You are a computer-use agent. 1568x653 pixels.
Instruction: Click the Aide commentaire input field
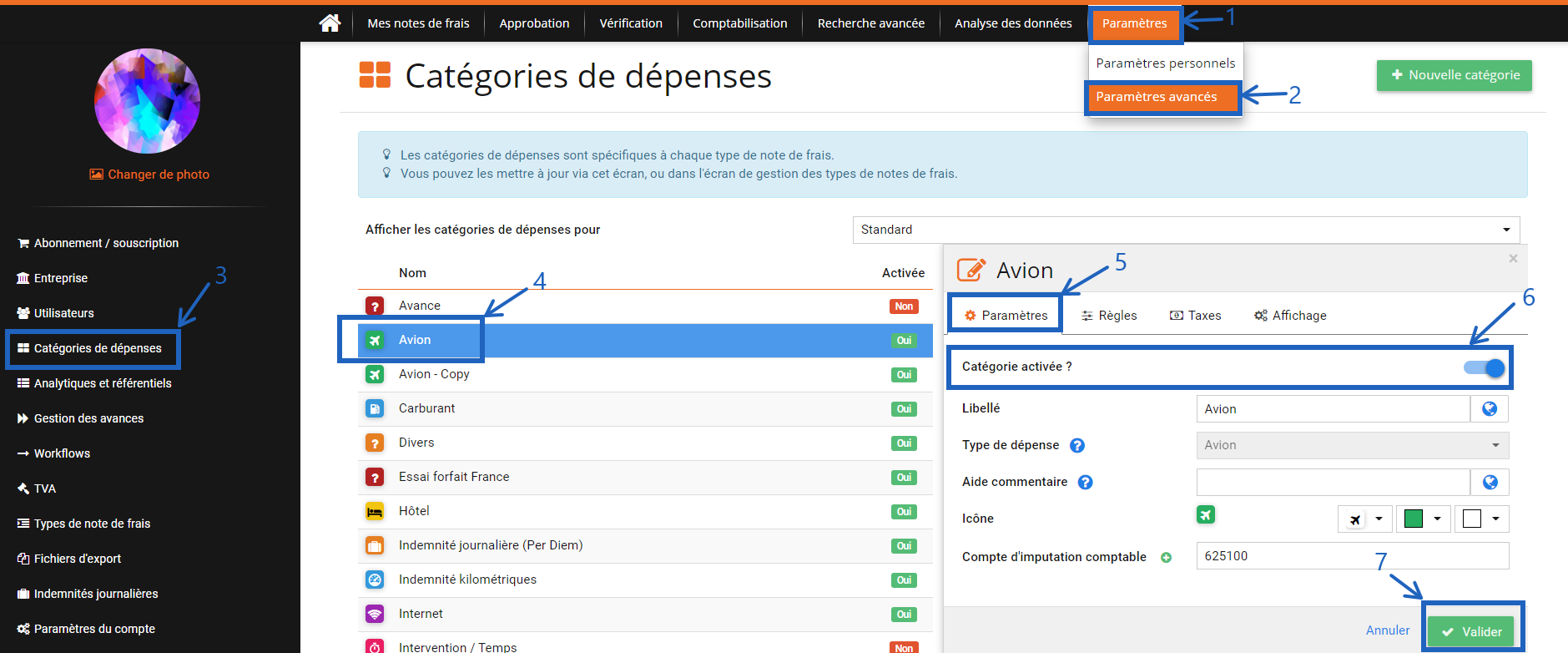point(1333,482)
